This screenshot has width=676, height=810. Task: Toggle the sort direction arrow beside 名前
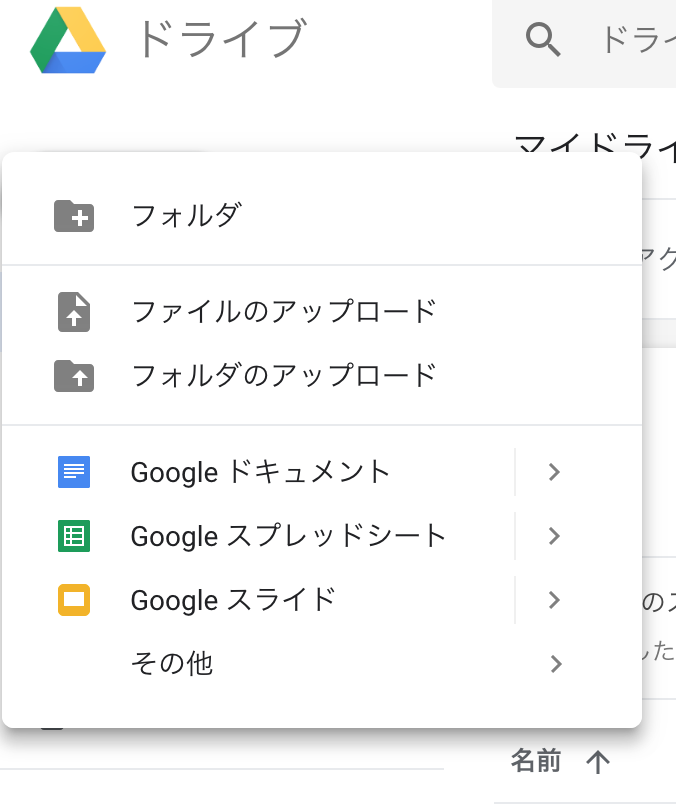tap(597, 763)
